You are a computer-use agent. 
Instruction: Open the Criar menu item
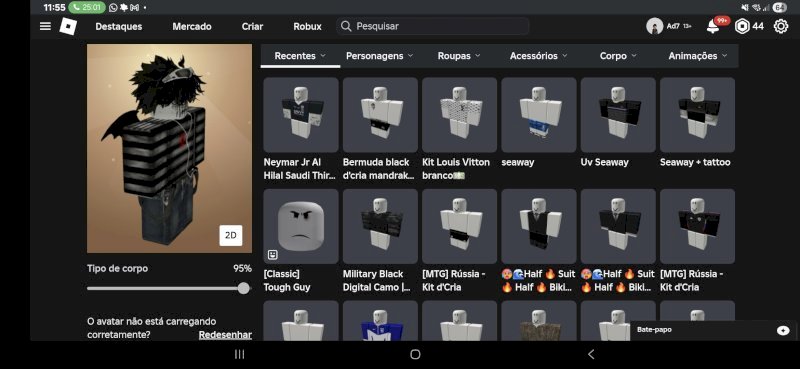tap(253, 27)
